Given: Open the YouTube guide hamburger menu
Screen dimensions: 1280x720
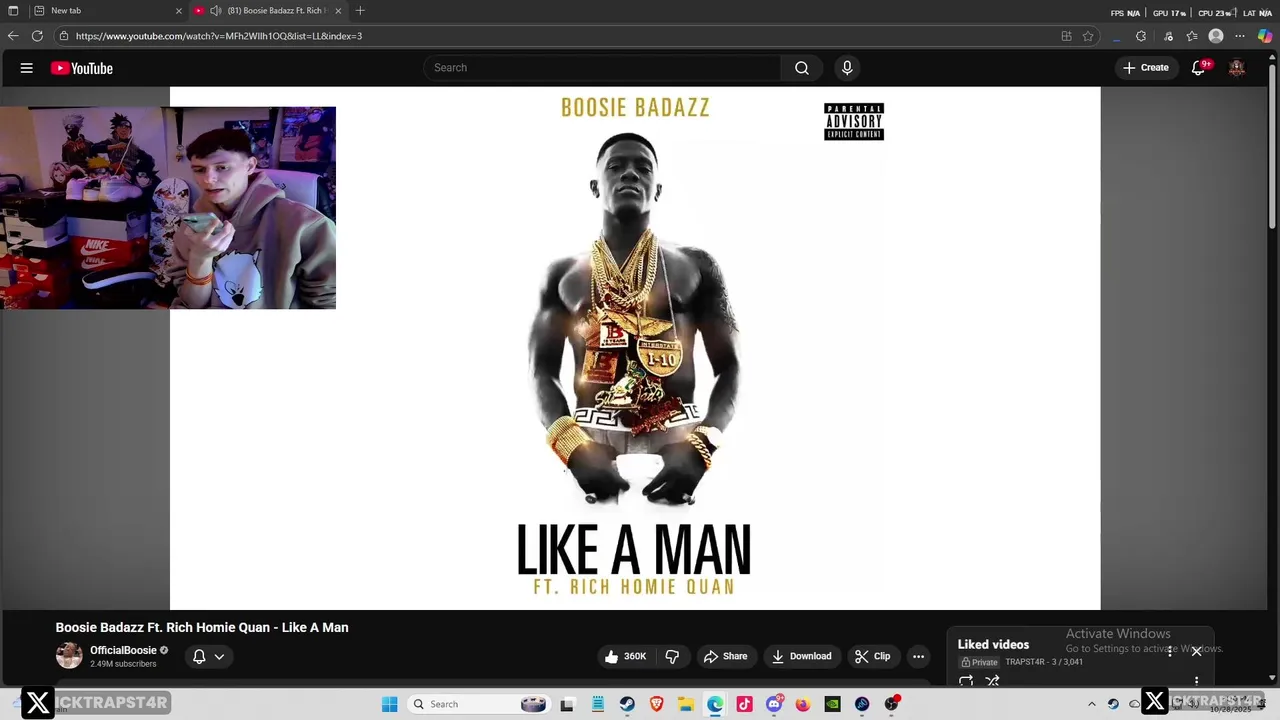Looking at the screenshot, I should point(27,68).
